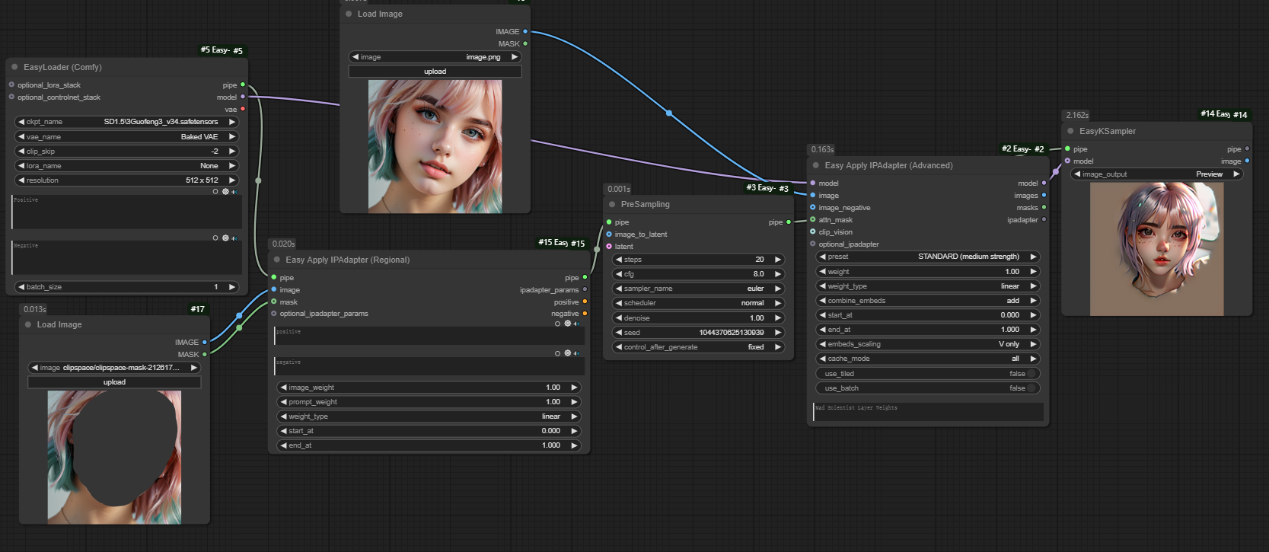The height and width of the screenshot is (552, 1269).
Task: Click the pipe input socket on EasyKSampler
Action: [x=1067, y=148]
